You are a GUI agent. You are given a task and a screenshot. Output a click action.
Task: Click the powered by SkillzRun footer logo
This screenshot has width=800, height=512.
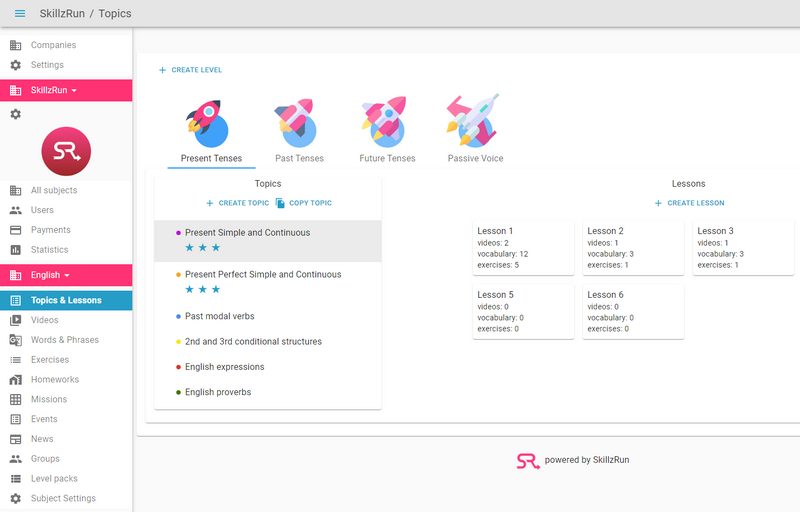click(528, 461)
